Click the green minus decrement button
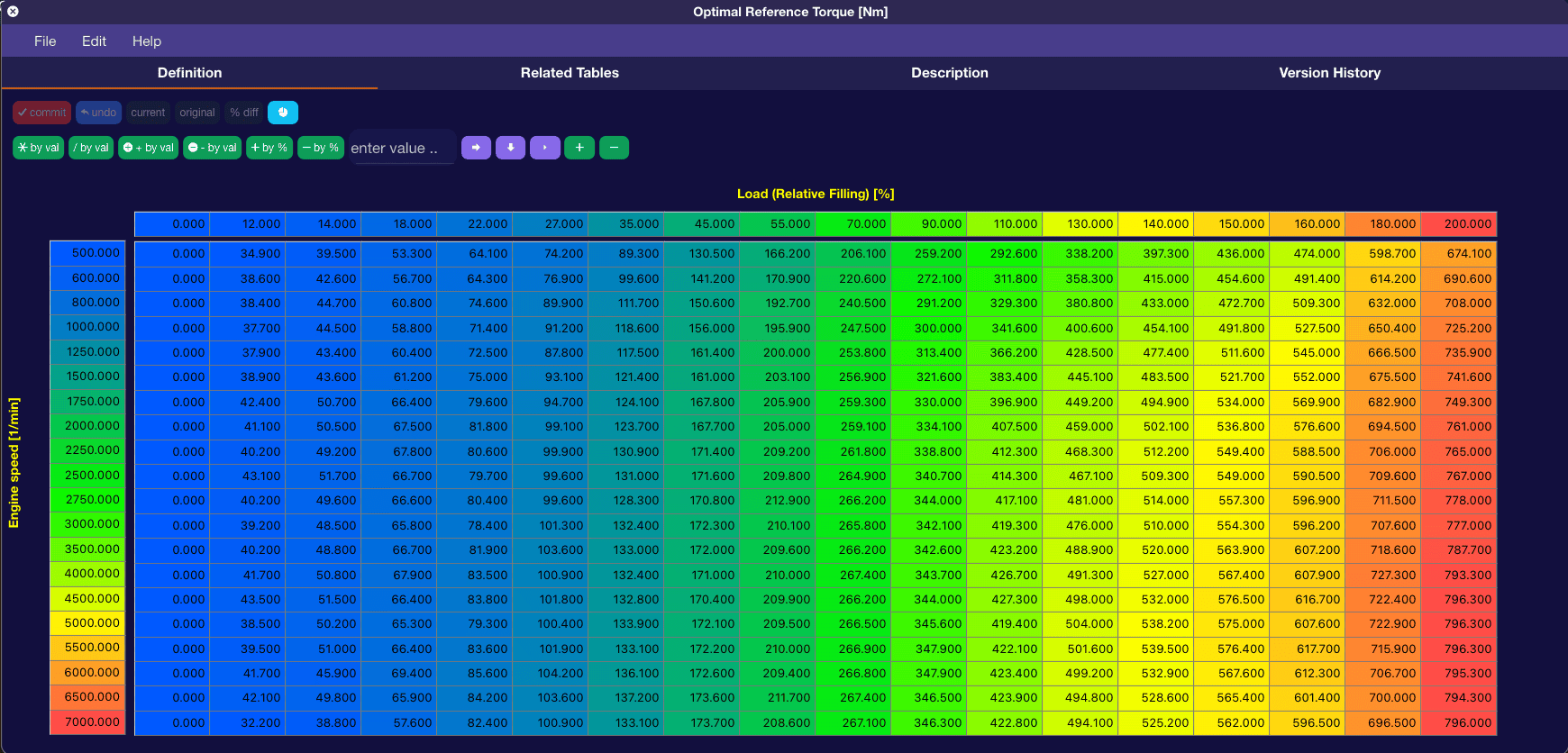This screenshot has width=1568, height=753. click(x=614, y=148)
